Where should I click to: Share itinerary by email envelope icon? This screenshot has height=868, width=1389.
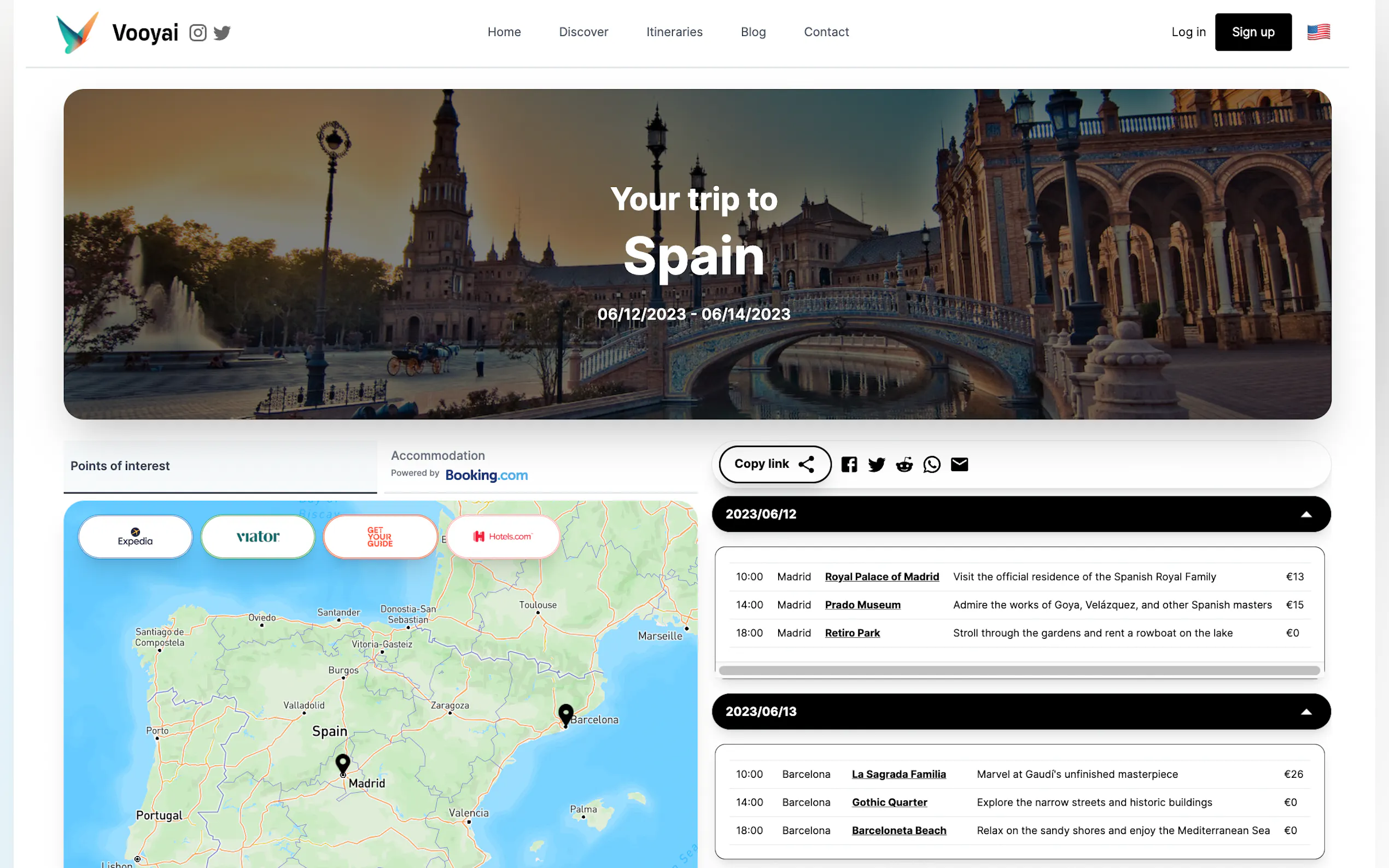click(x=959, y=465)
